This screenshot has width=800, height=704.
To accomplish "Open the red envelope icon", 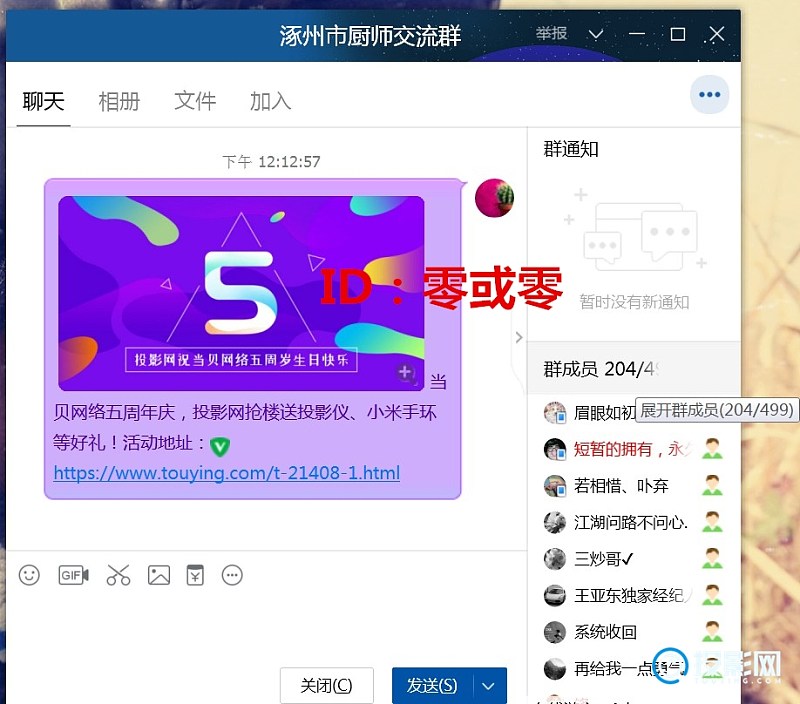I will tap(195, 575).
